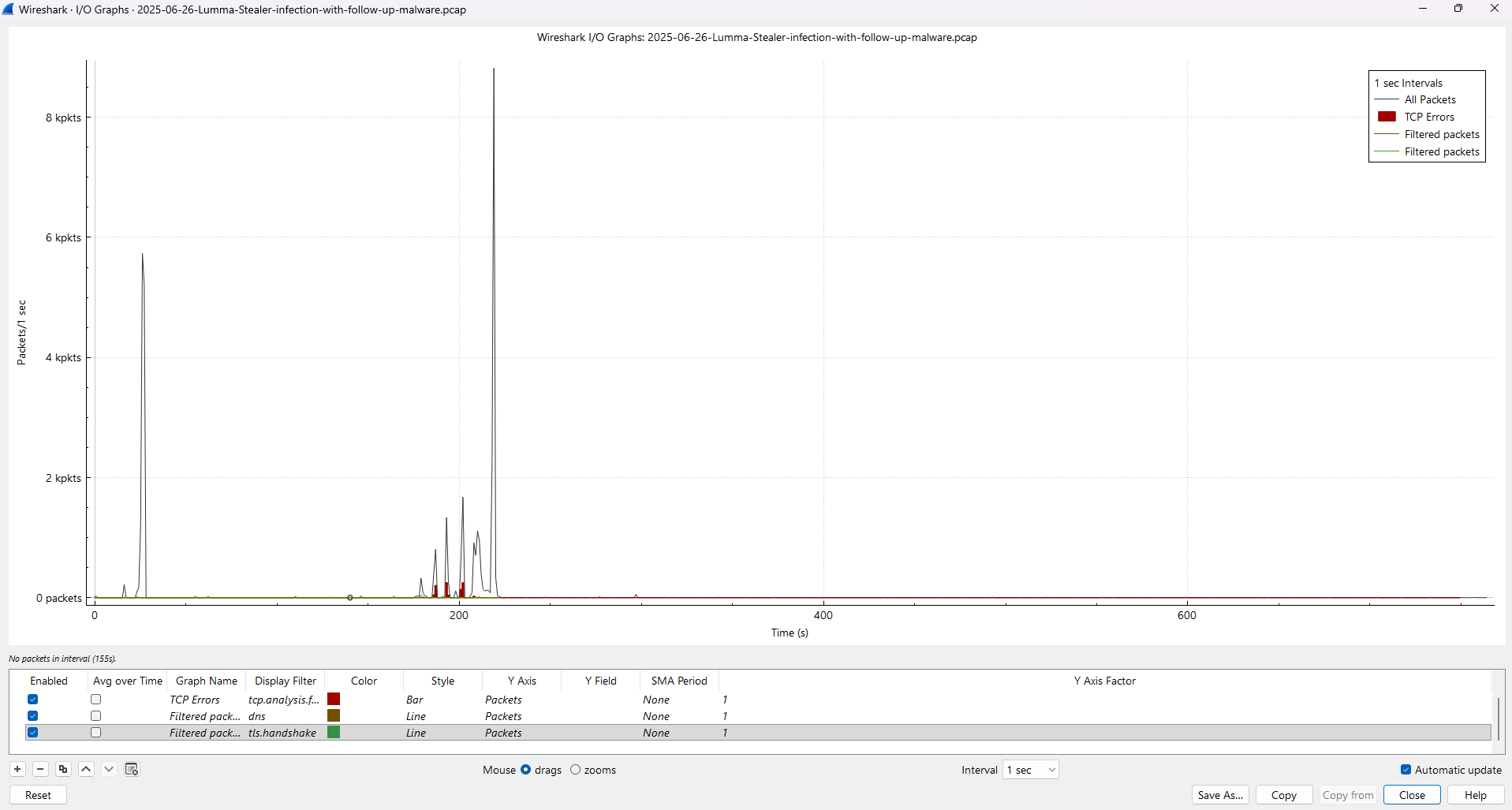Click the 1 sec Intervals legend title

1409,83
